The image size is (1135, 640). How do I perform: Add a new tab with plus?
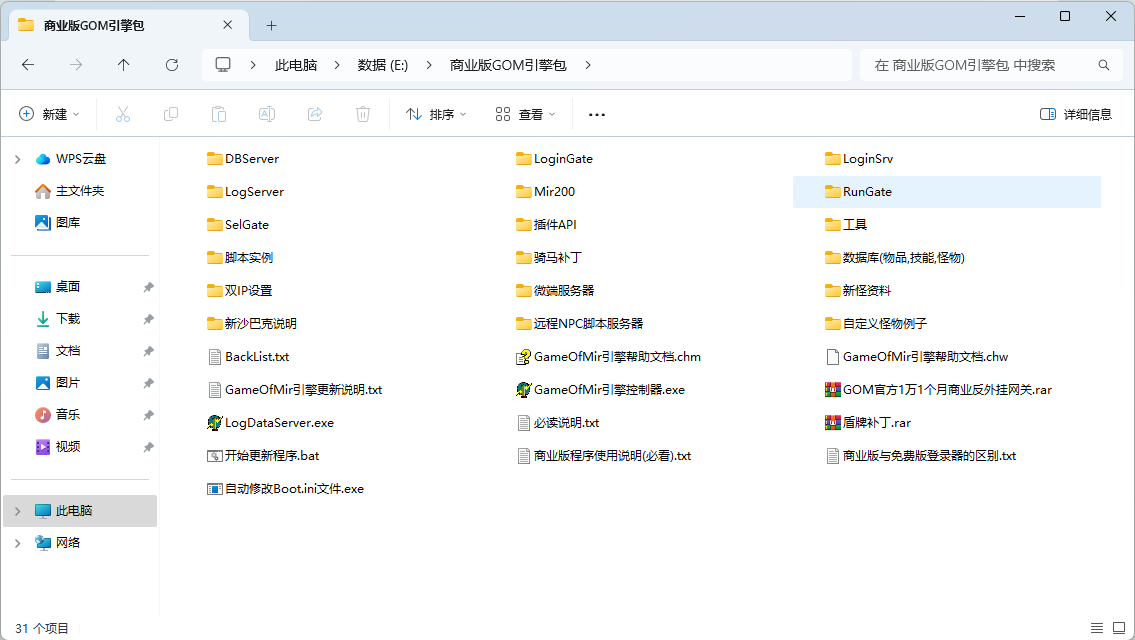(x=271, y=25)
